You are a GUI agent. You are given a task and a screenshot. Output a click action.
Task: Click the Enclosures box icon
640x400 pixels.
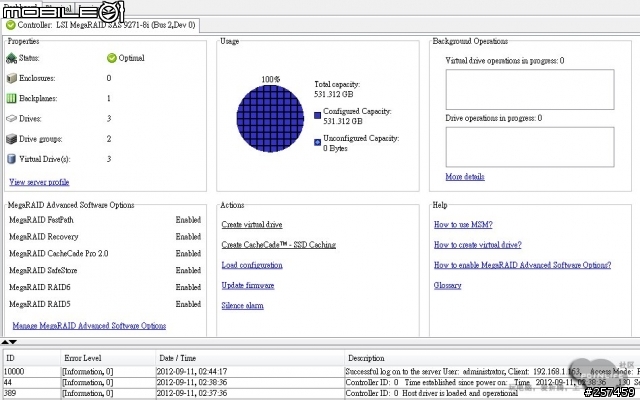pos(11,78)
